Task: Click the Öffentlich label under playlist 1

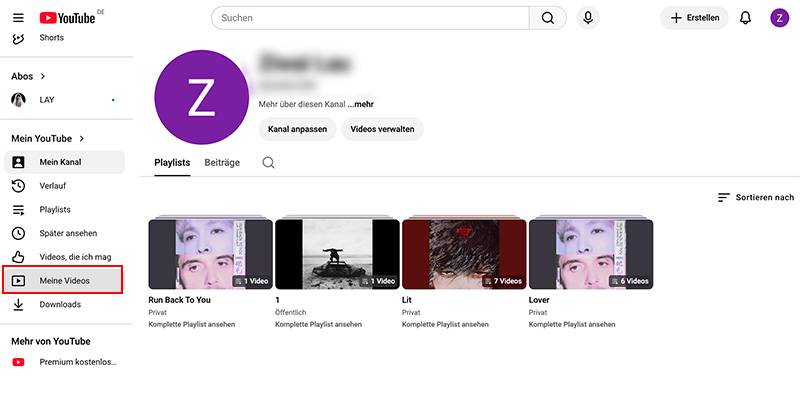Action: click(x=291, y=313)
